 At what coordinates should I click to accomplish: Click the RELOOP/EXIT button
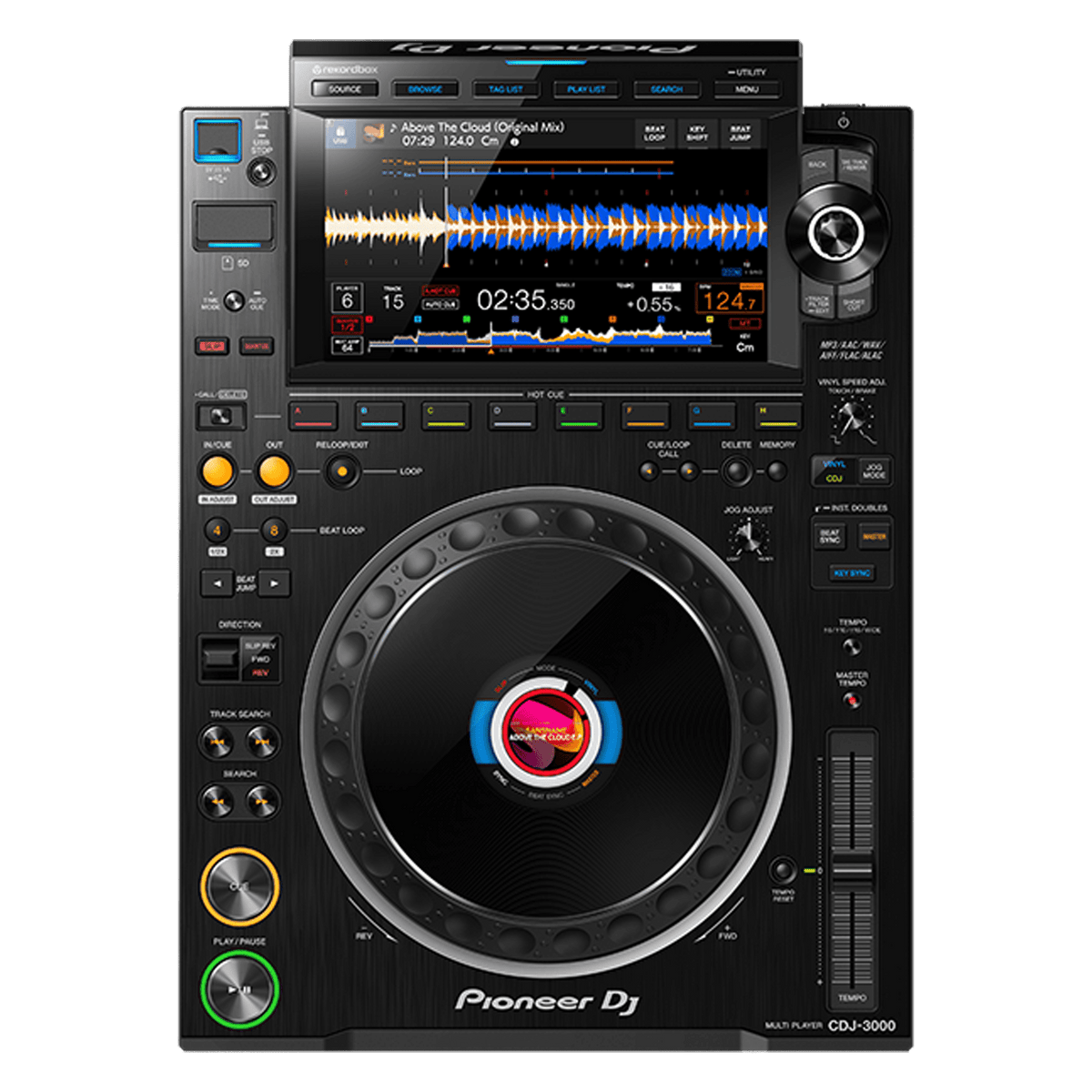[342, 471]
